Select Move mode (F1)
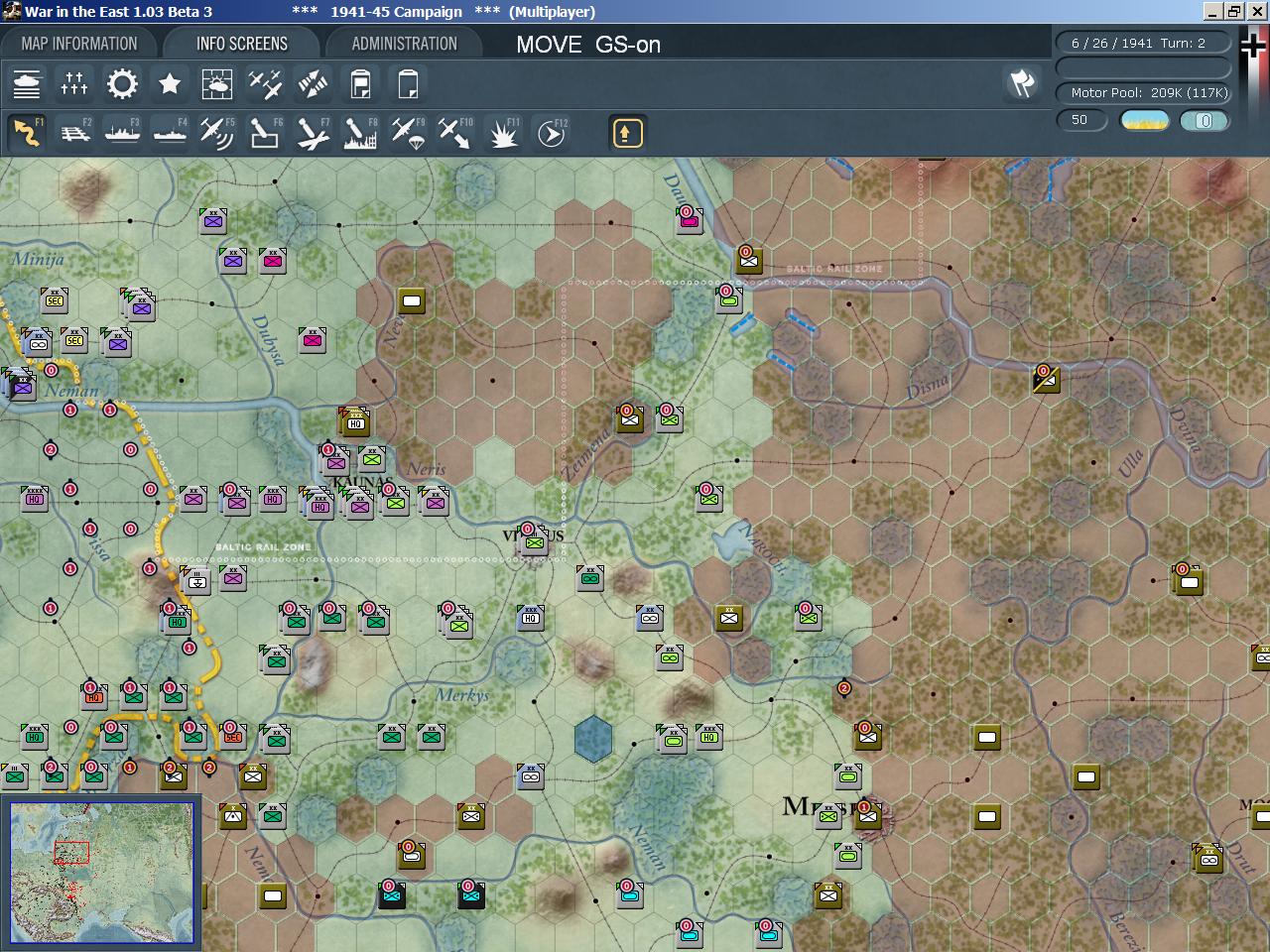1270x952 pixels. pos(27,133)
